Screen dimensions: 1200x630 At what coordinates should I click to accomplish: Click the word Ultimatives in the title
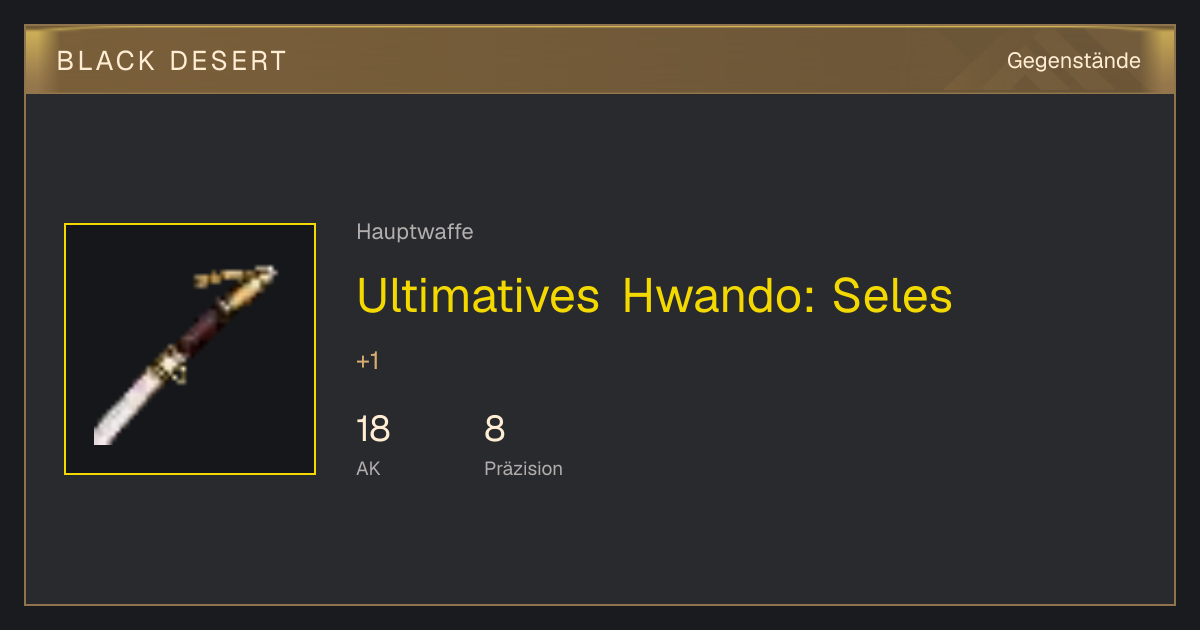478,295
